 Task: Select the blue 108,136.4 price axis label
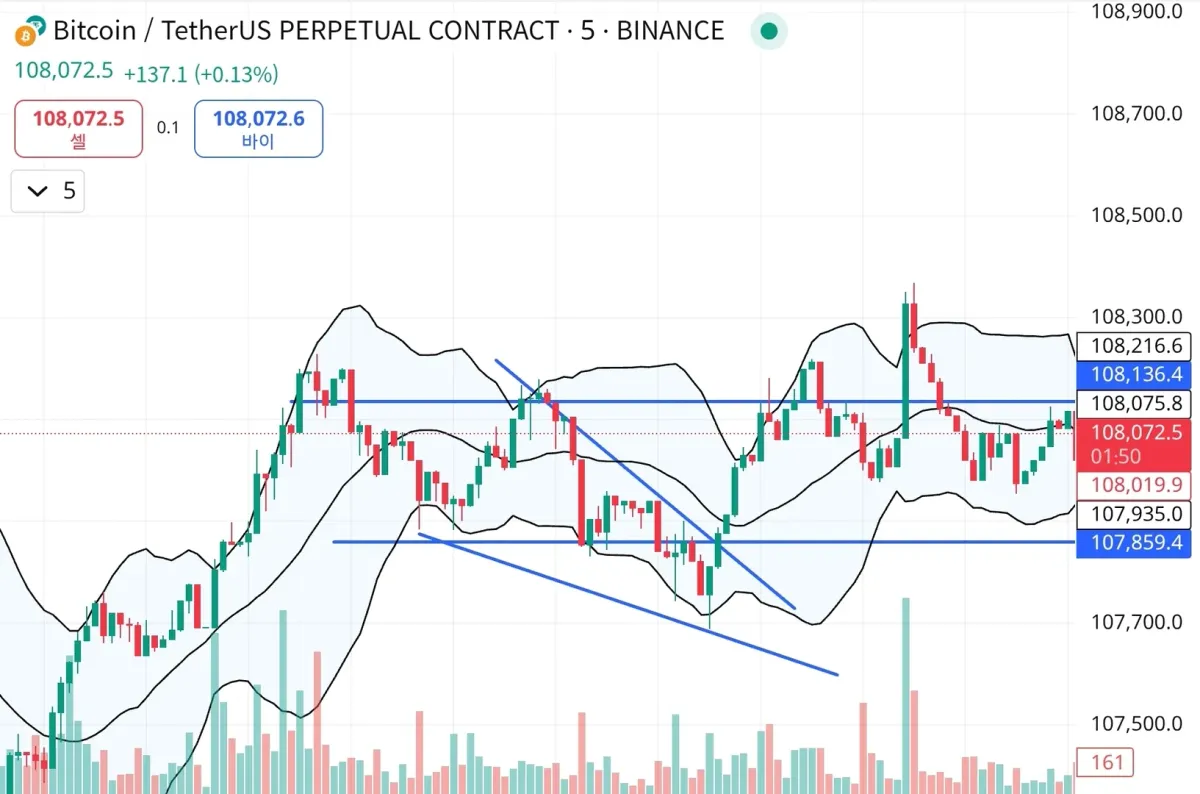click(1137, 375)
